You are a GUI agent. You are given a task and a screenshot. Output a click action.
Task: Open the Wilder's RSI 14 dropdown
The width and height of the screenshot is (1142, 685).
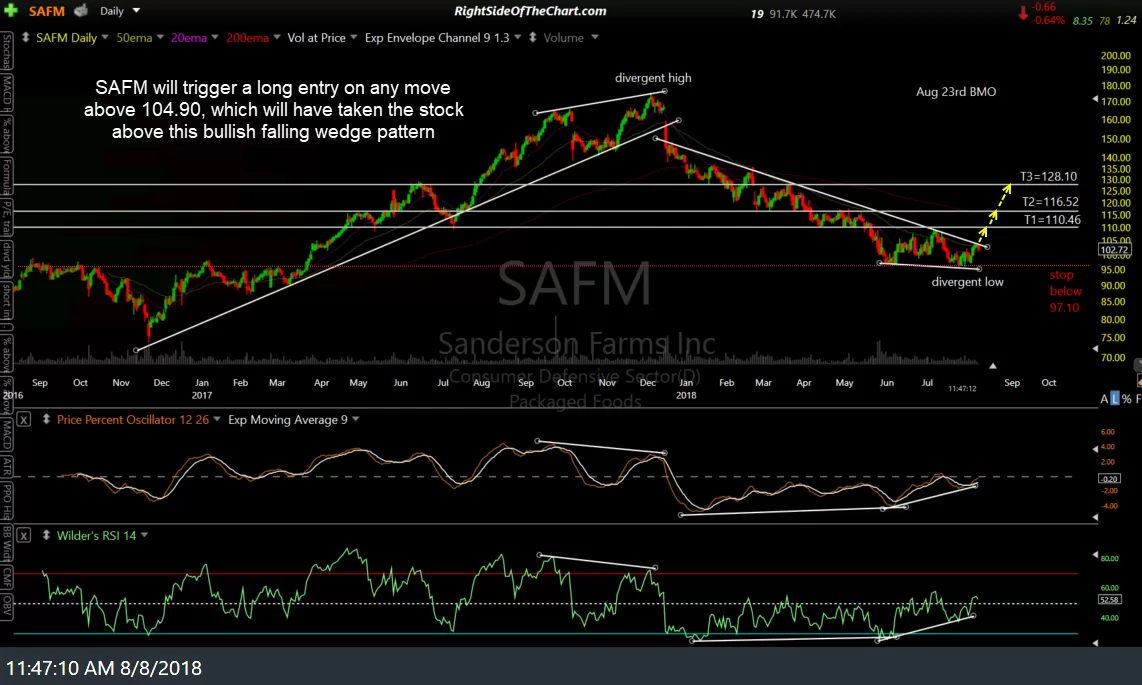tap(144, 535)
